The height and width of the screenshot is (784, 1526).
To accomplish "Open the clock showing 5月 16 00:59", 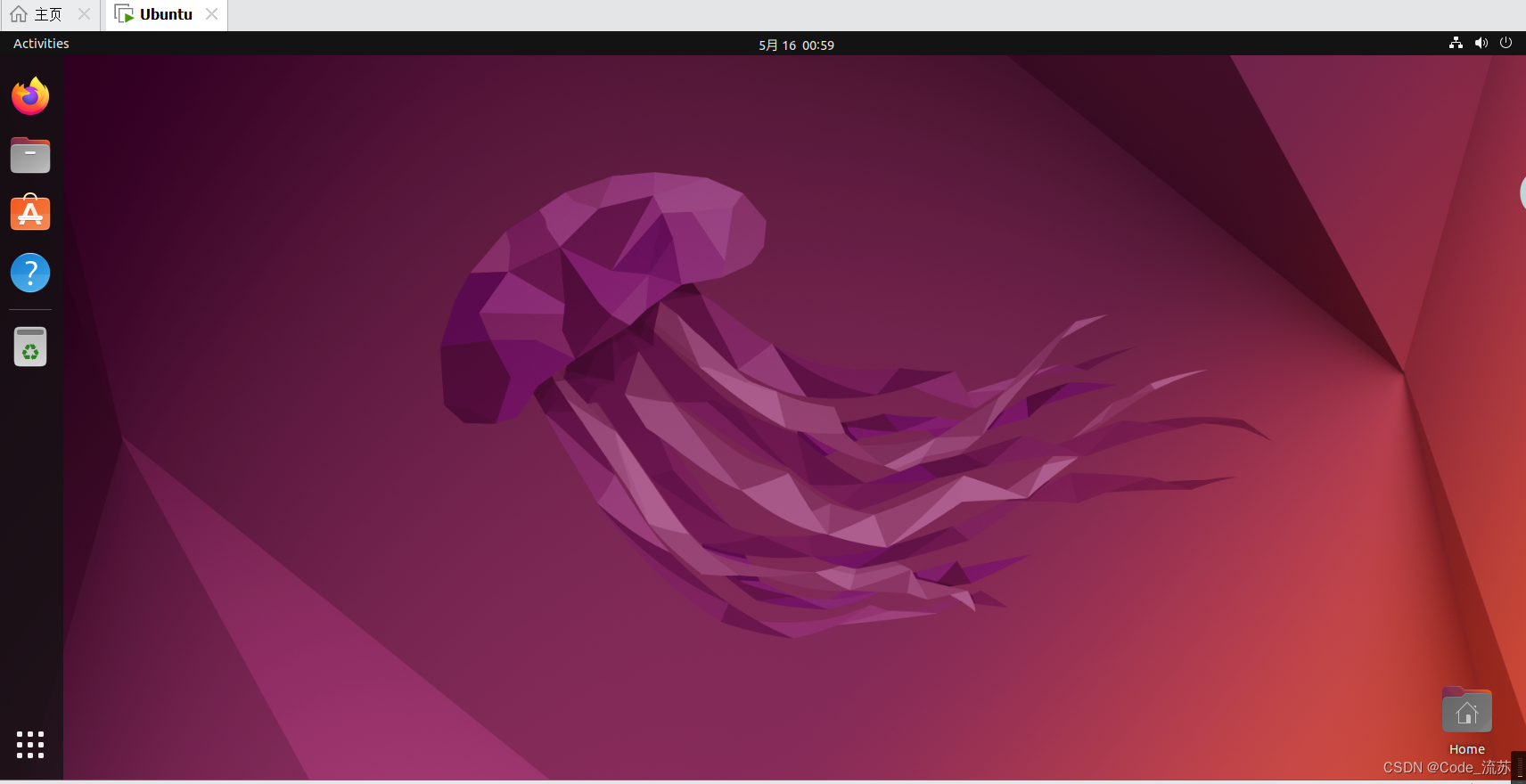I will click(x=796, y=45).
